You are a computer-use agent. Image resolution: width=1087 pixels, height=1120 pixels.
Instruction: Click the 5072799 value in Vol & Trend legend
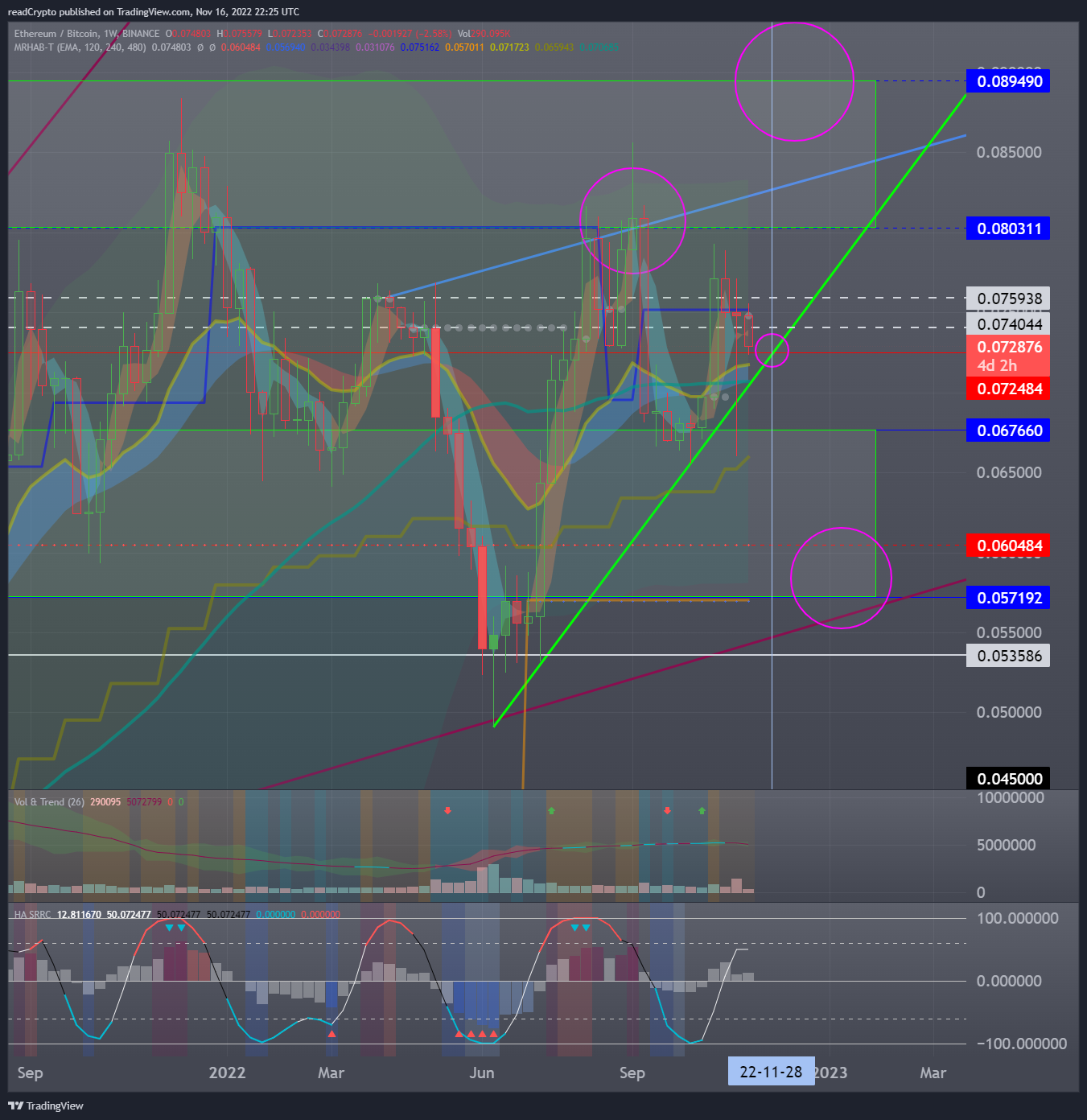pyautogui.click(x=144, y=802)
